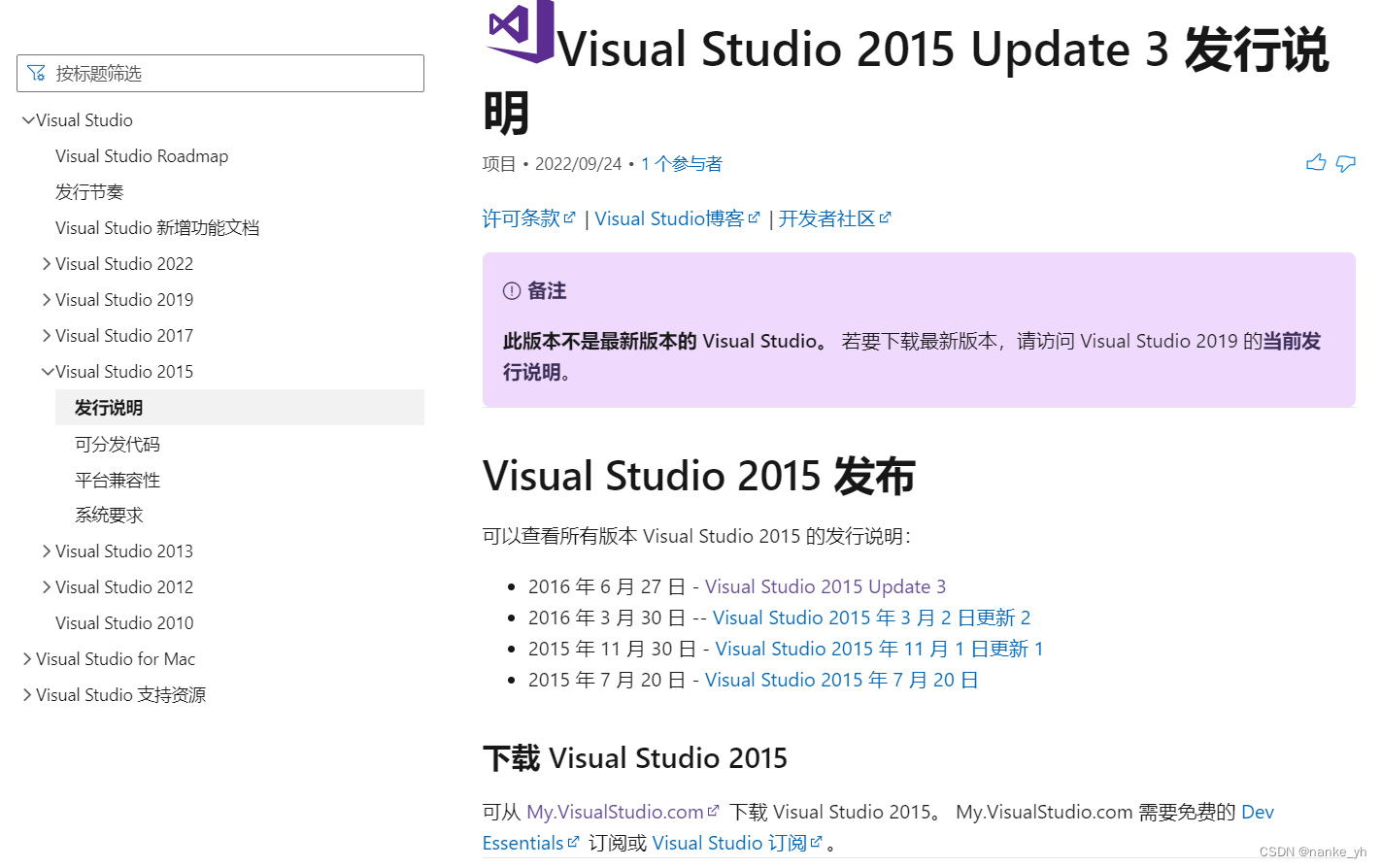Click the external-link icon beside 开发者社区

pyautogui.click(x=885, y=217)
